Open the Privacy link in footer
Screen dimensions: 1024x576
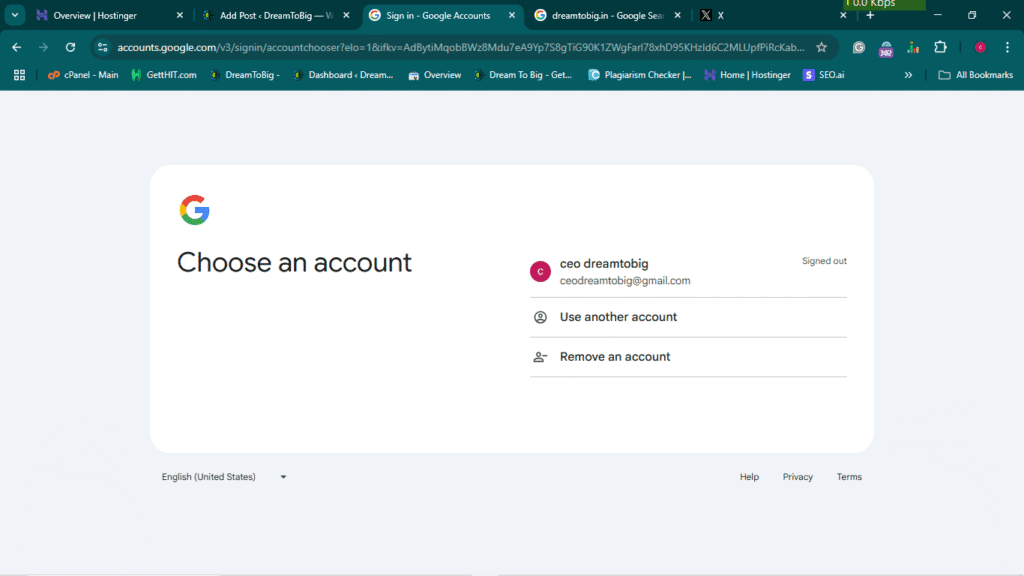point(797,477)
